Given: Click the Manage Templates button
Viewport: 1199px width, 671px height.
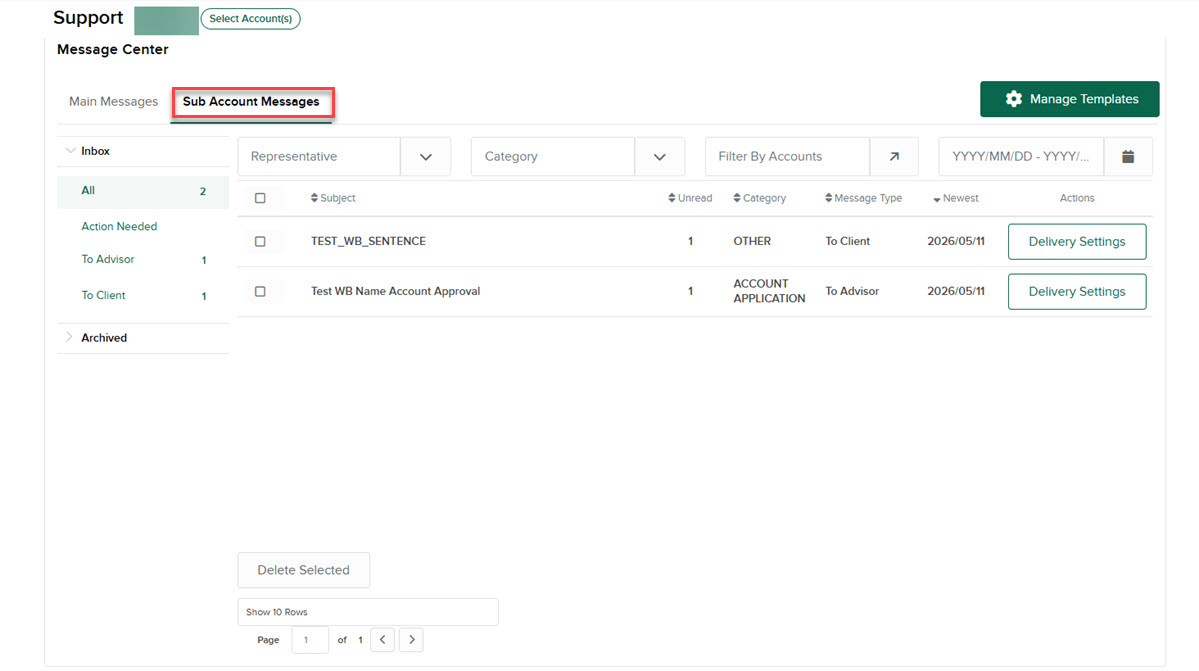Looking at the screenshot, I should coord(1069,99).
